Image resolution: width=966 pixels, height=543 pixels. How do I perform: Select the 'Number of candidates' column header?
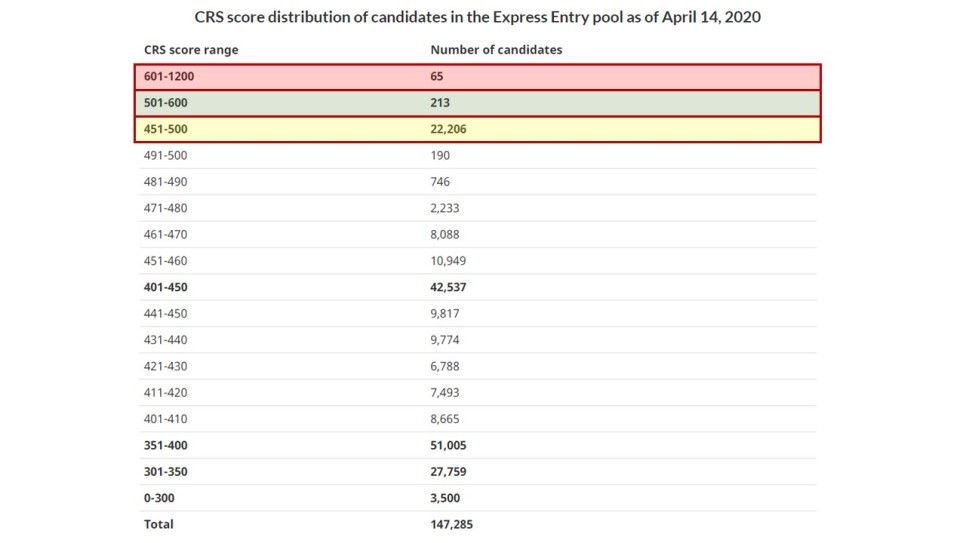pos(496,50)
